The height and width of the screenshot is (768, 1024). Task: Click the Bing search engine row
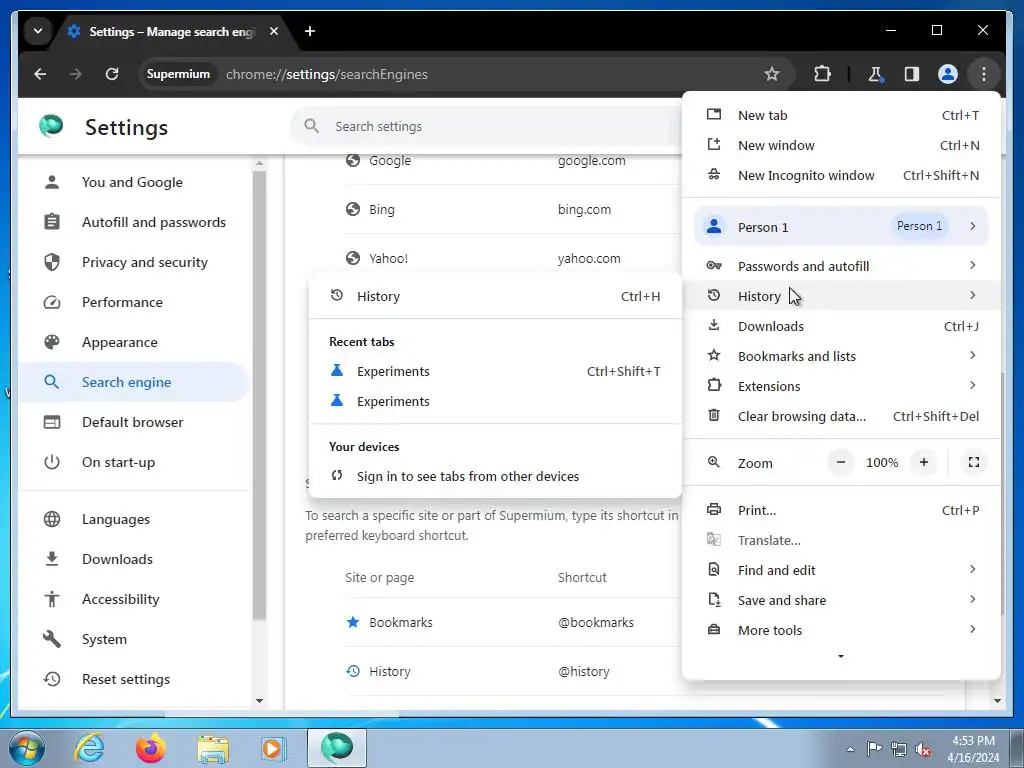(x=513, y=210)
